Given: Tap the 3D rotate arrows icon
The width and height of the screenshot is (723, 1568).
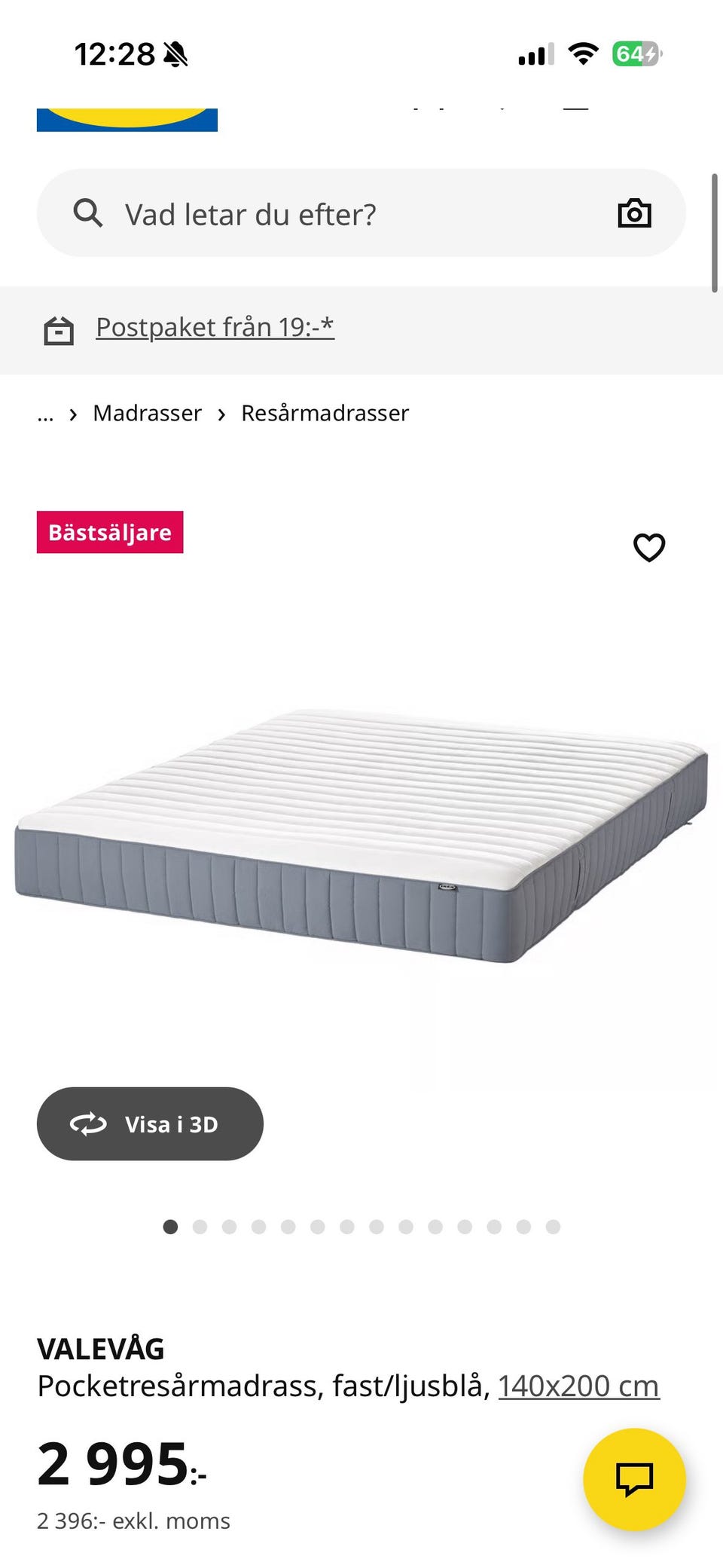Looking at the screenshot, I should [x=88, y=1124].
